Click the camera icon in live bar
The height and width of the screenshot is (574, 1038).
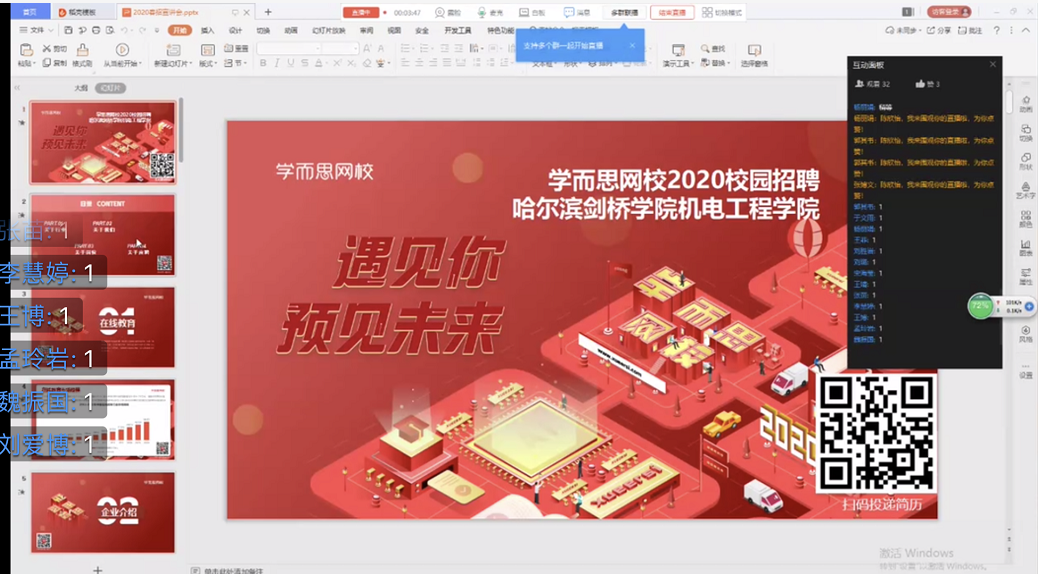point(440,13)
